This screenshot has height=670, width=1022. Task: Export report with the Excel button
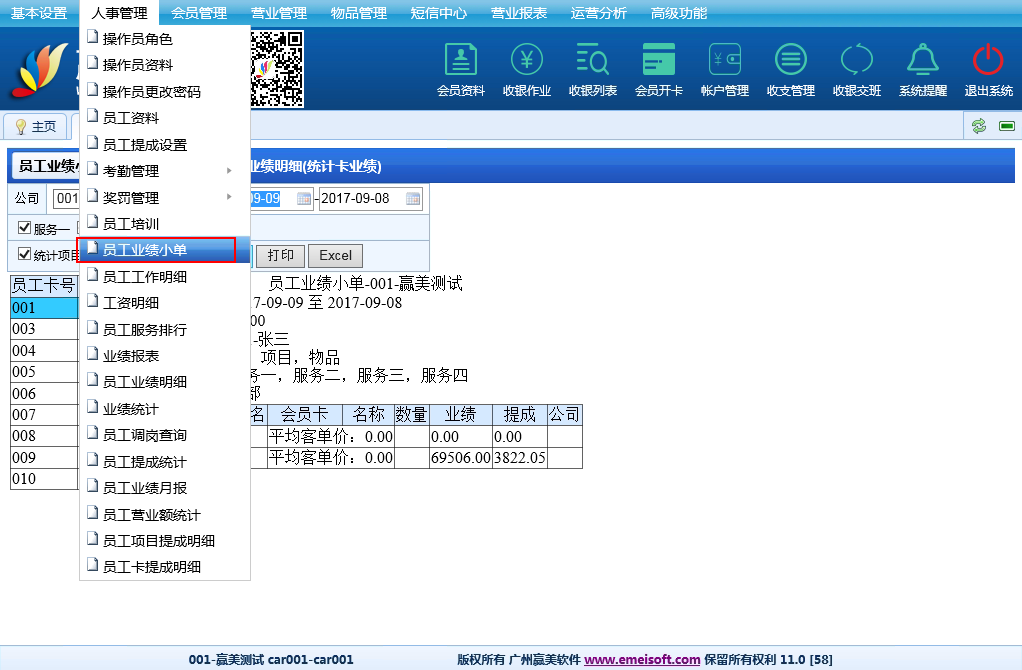[x=335, y=256]
